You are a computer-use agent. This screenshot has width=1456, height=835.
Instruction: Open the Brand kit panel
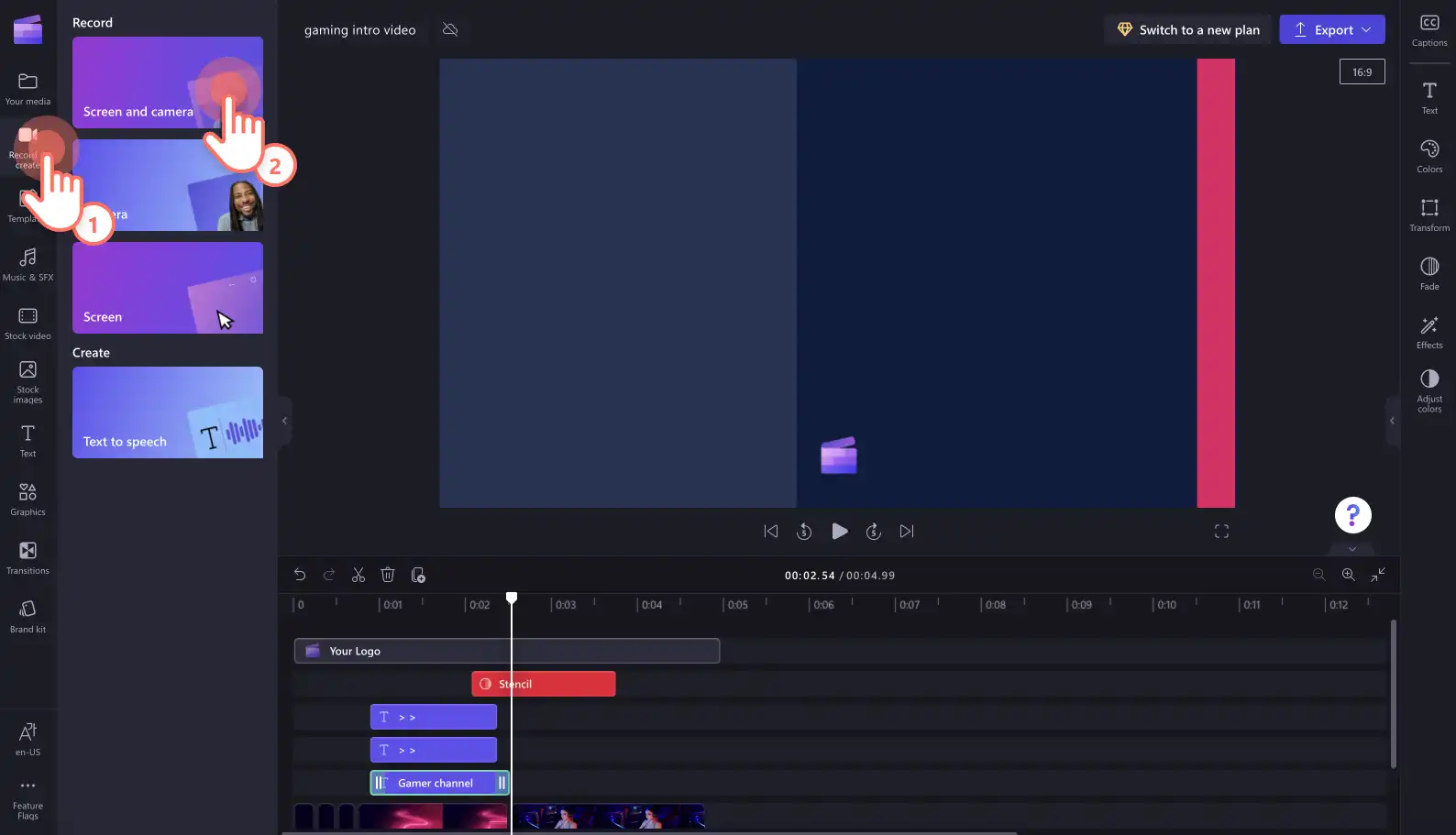click(28, 616)
